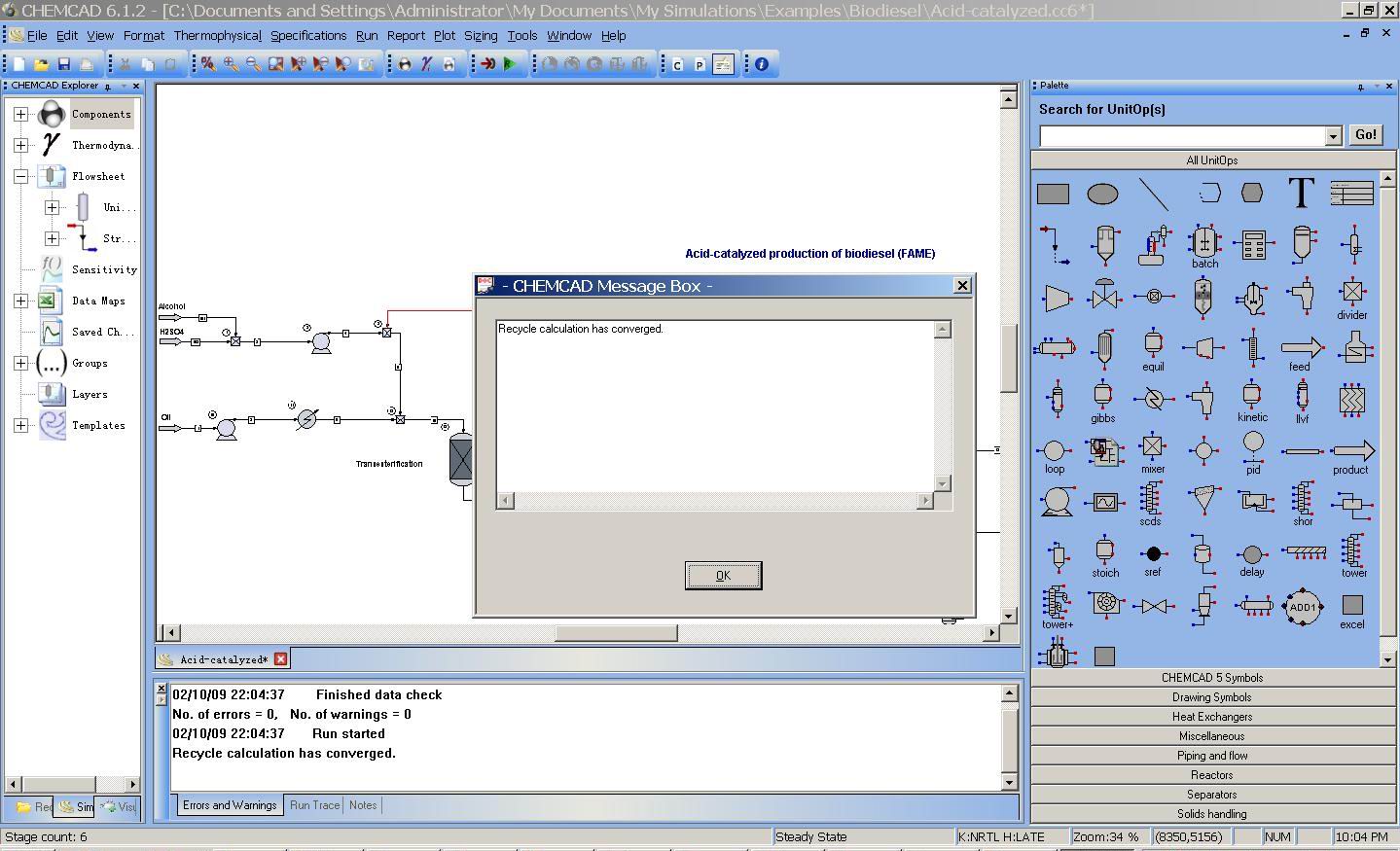Click the Layers item in Explorer
This screenshot has width=1400, height=851.
click(x=90, y=394)
